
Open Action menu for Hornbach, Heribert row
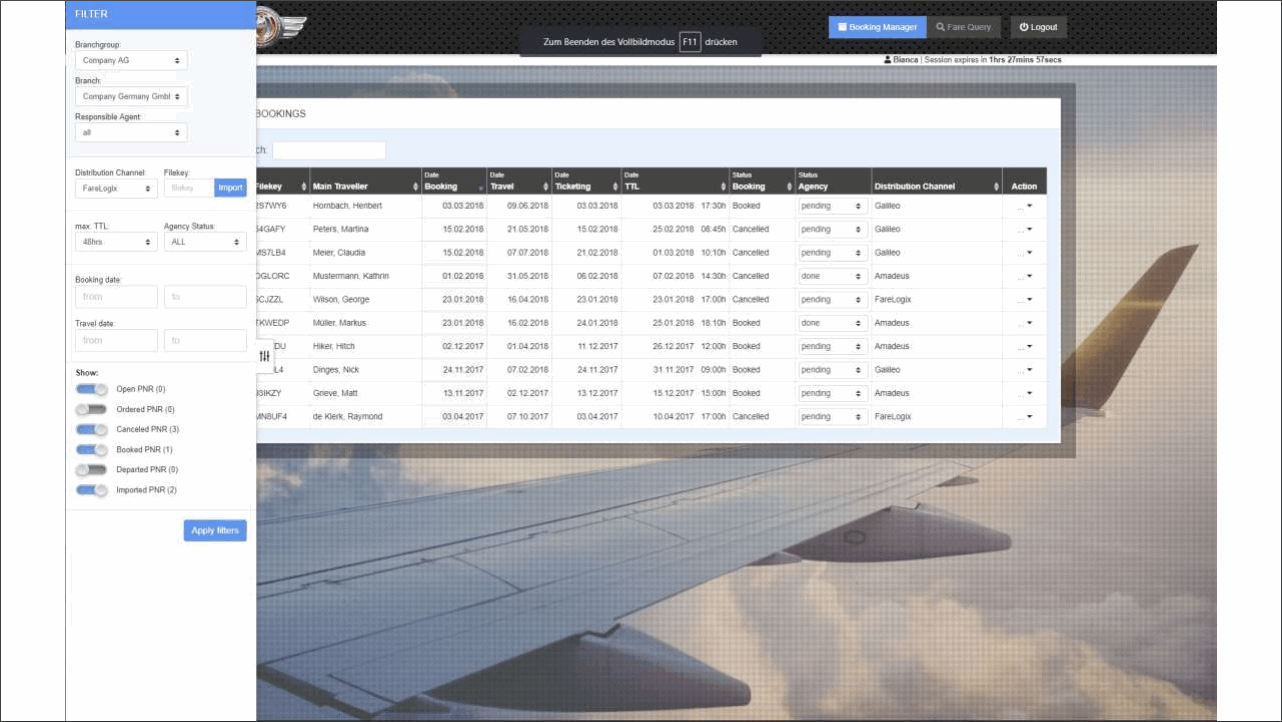point(1025,206)
